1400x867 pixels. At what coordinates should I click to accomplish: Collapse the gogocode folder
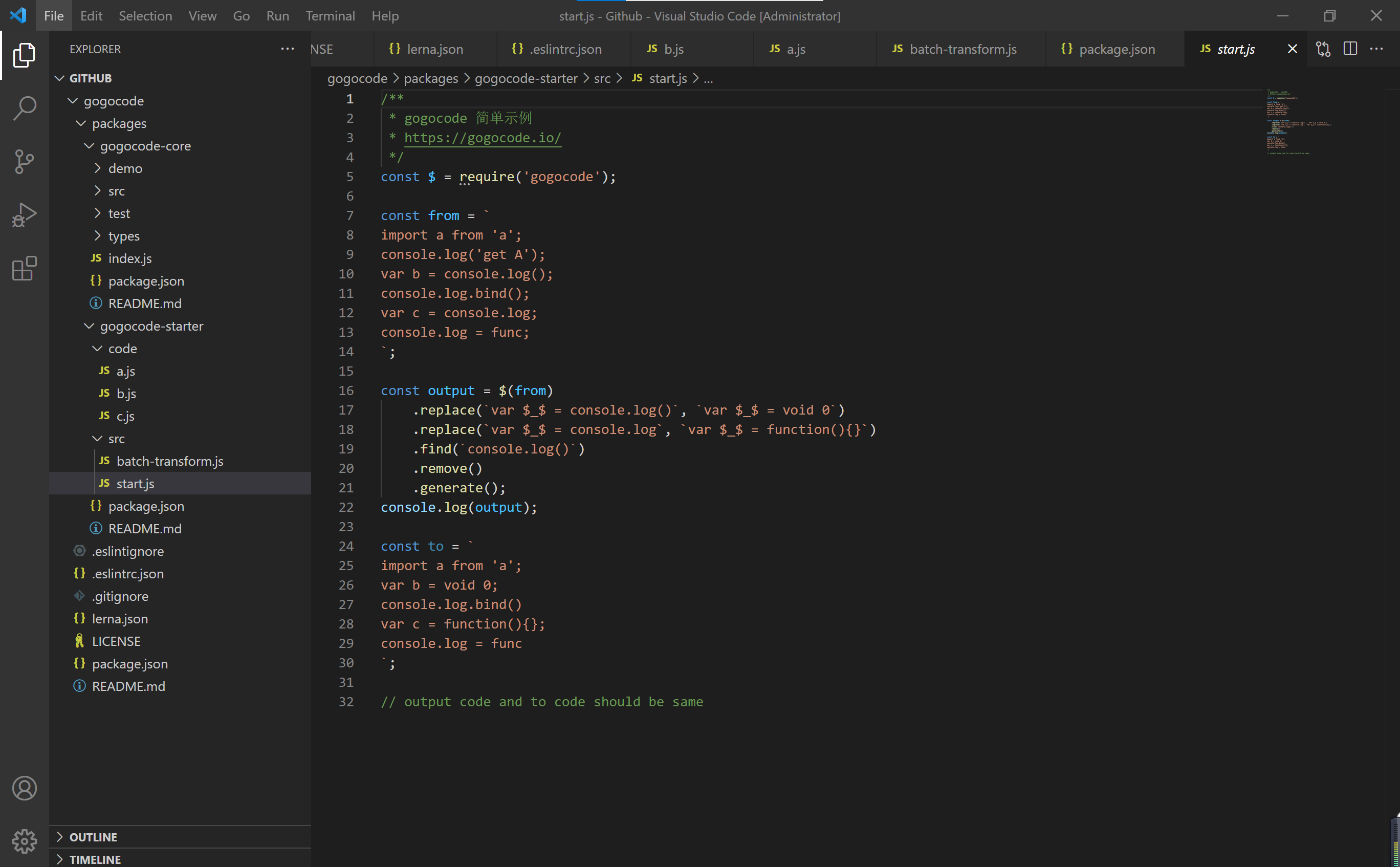(73, 101)
